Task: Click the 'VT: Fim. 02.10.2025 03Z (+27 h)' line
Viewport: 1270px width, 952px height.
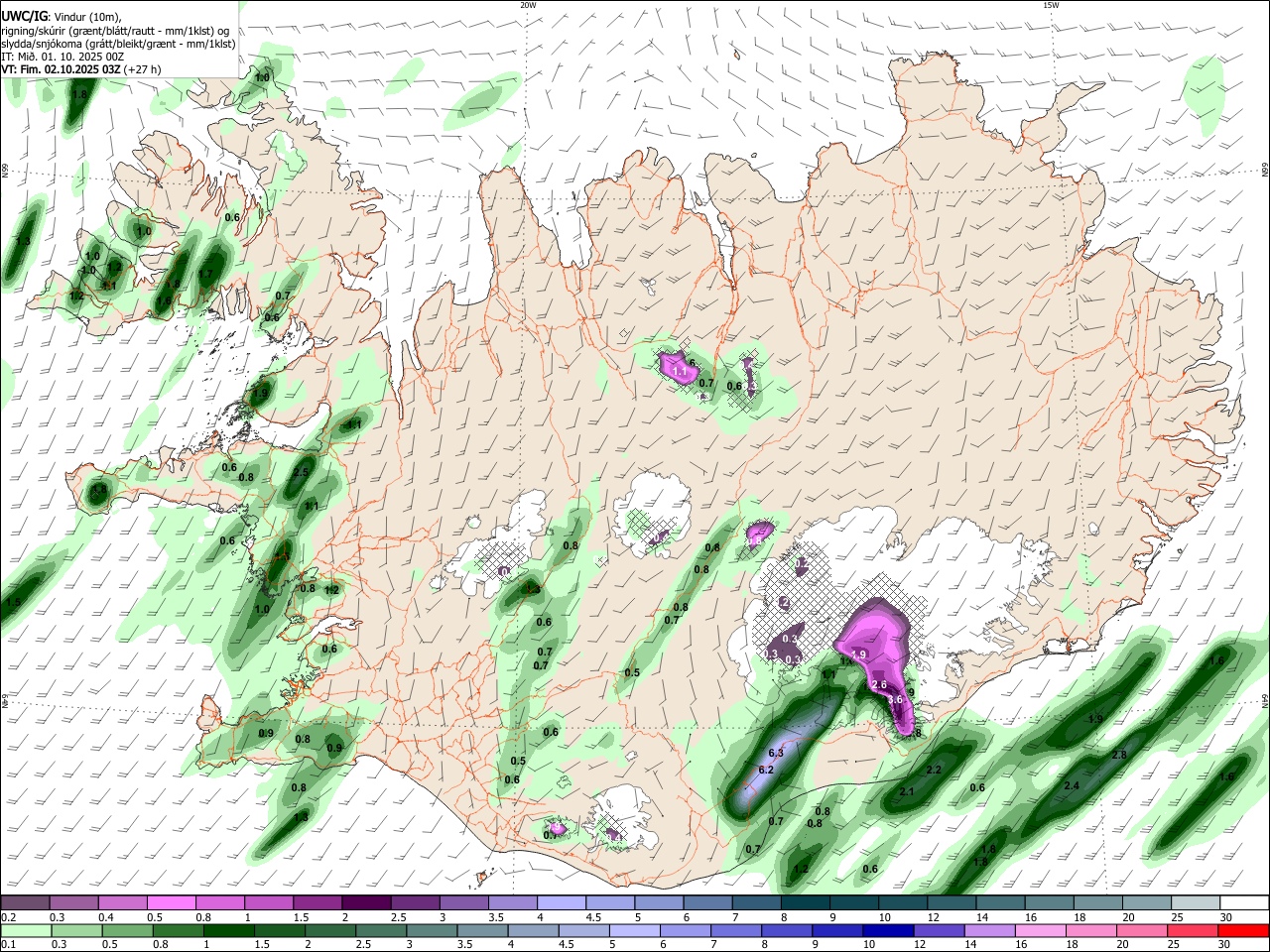Action: [81, 69]
